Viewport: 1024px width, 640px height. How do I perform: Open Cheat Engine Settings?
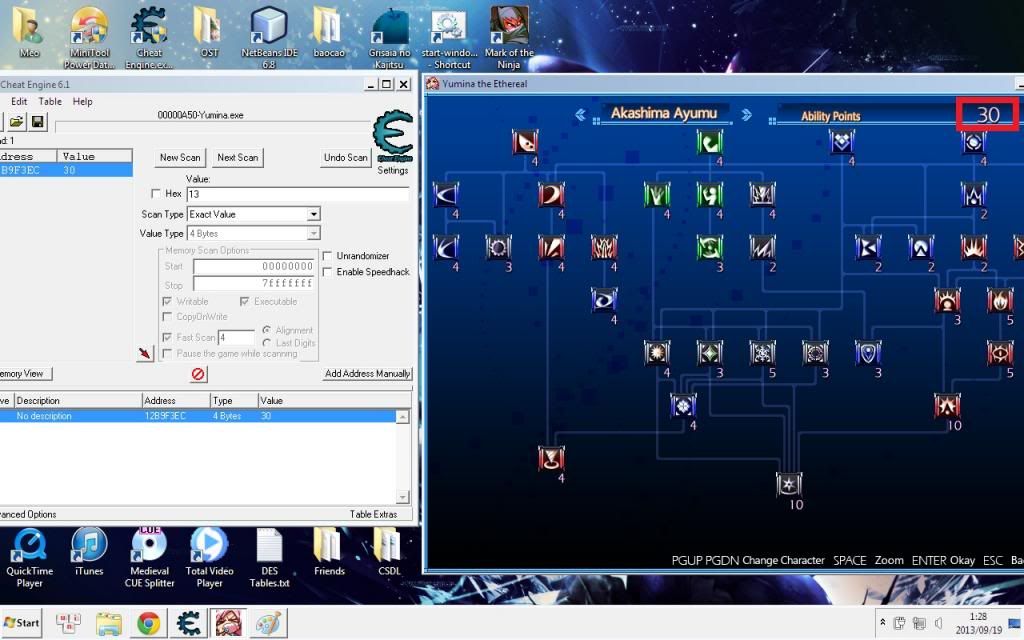[x=392, y=170]
